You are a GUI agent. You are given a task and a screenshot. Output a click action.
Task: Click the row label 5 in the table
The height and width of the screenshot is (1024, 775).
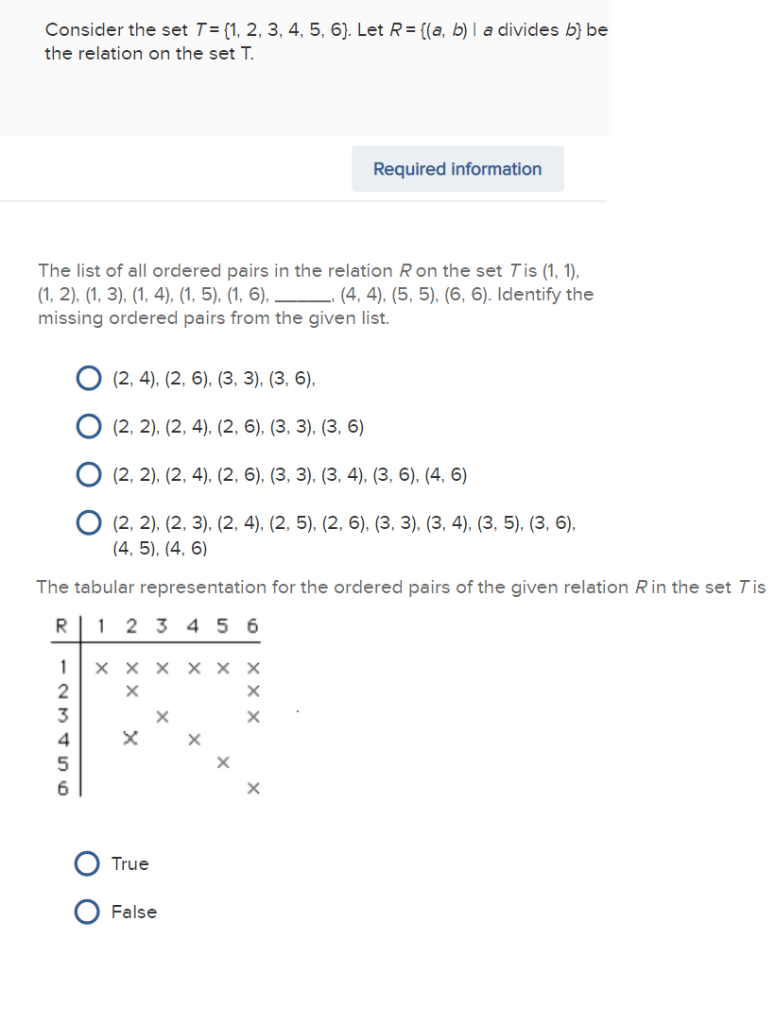(x=62, y=763)
